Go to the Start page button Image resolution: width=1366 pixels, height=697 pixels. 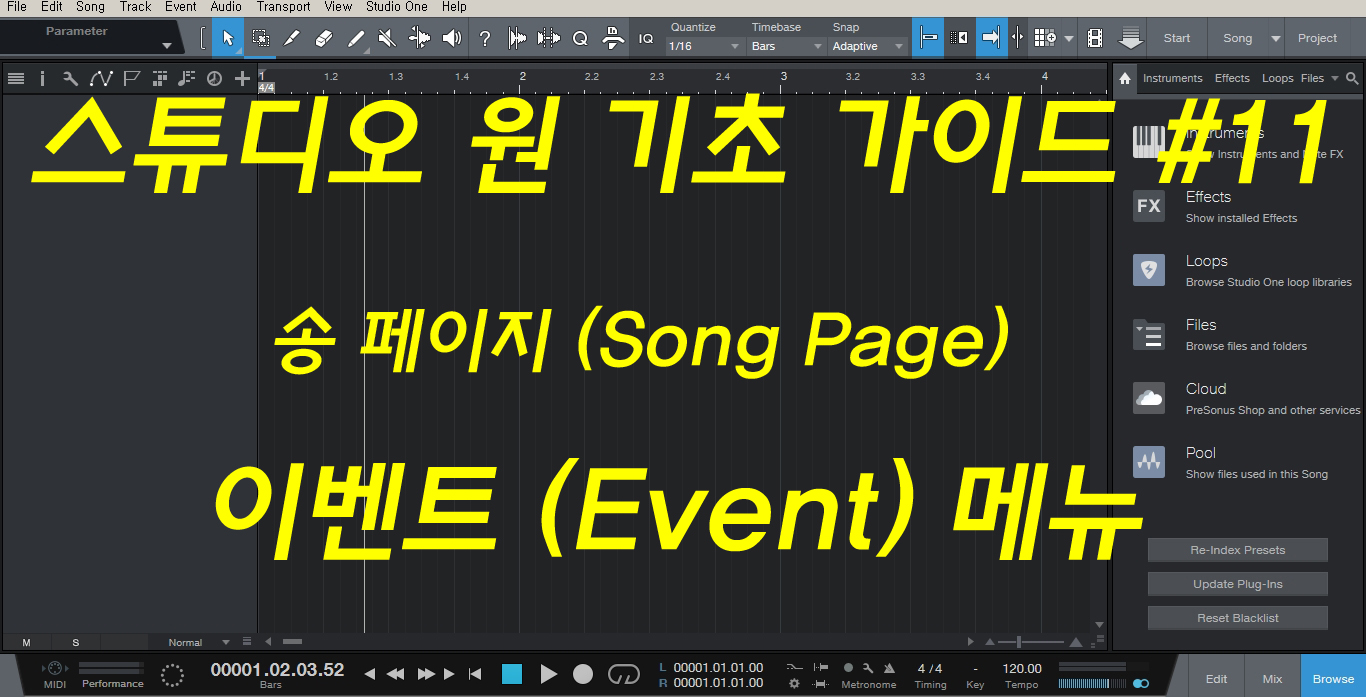coord(1177,38)
